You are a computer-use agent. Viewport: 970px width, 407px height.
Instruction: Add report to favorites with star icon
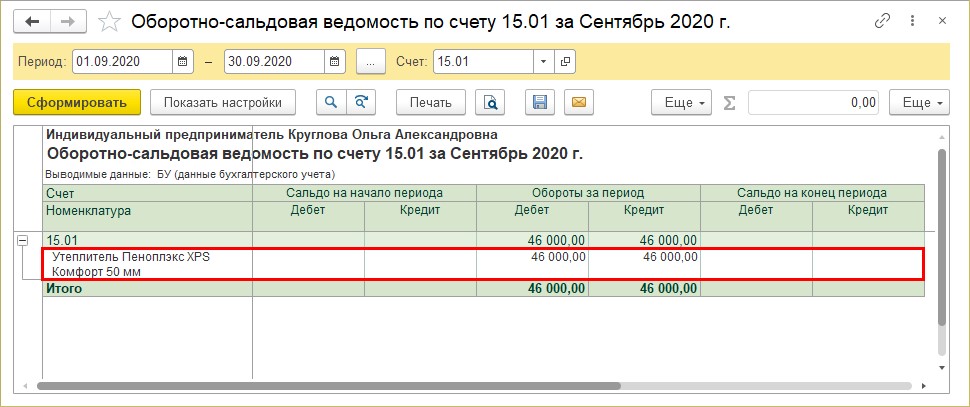109,22
